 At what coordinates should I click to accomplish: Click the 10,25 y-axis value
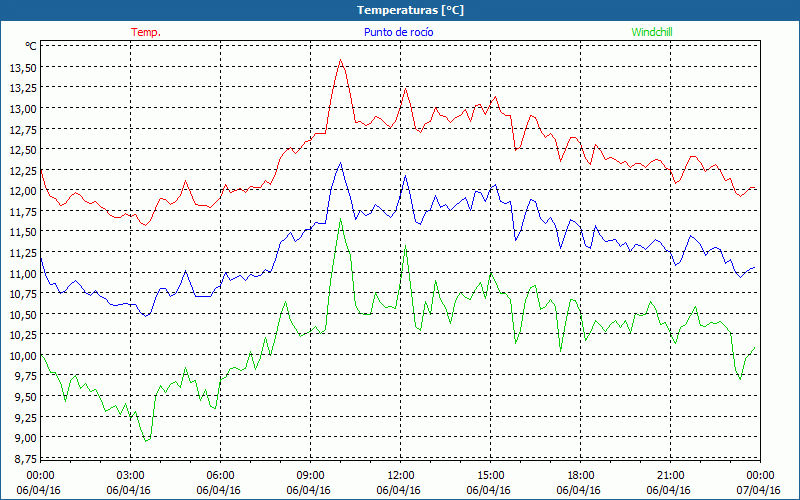[22, 335]
